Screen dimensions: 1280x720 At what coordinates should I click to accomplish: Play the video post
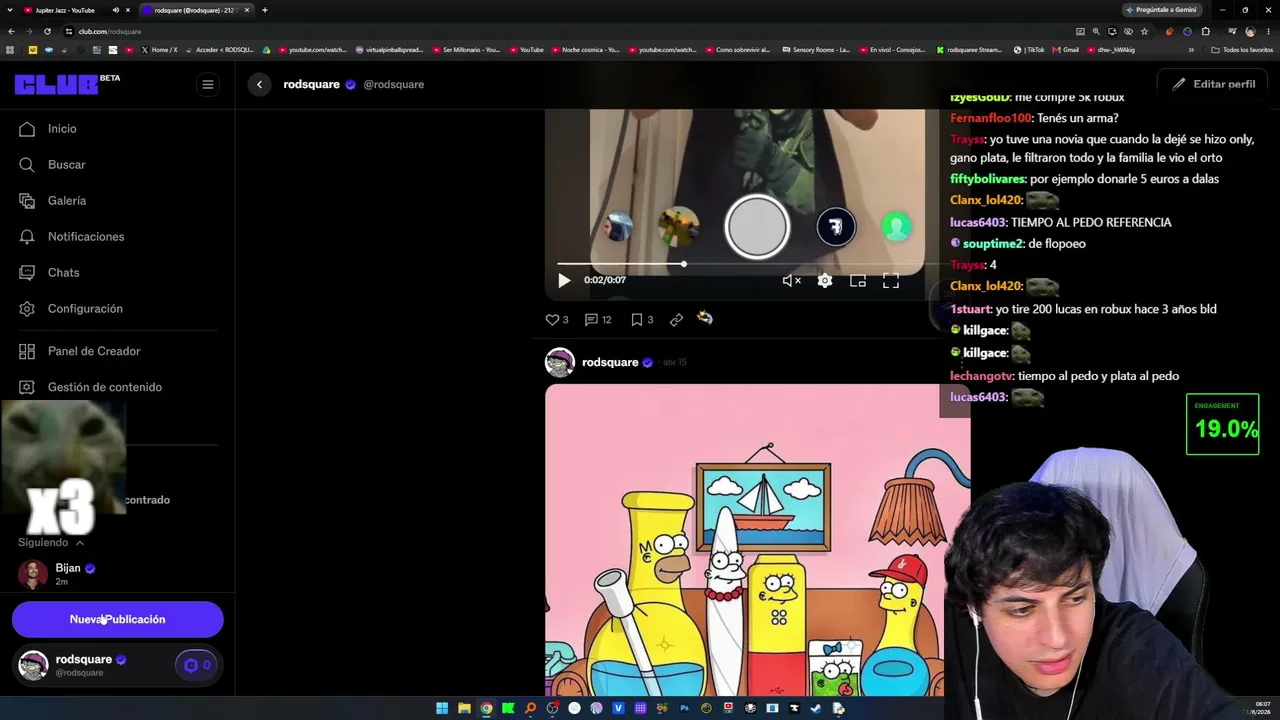click(564, 281)
